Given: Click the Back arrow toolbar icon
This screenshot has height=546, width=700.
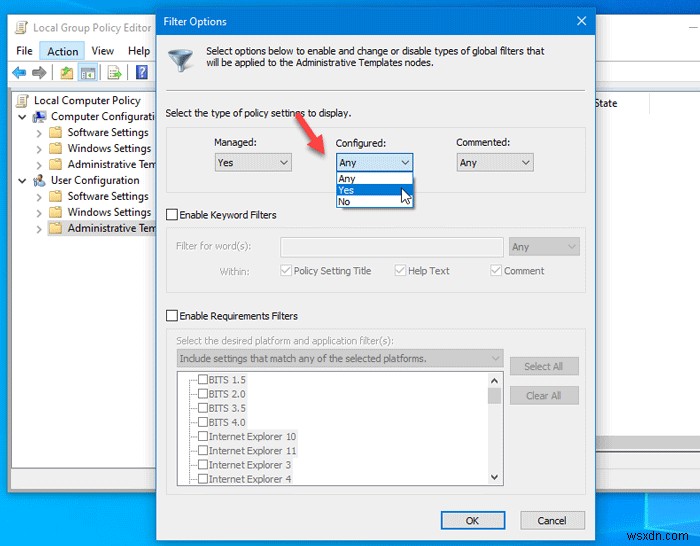Looking at the screenshot, I should pyautogui.click(x=19, y=72).
